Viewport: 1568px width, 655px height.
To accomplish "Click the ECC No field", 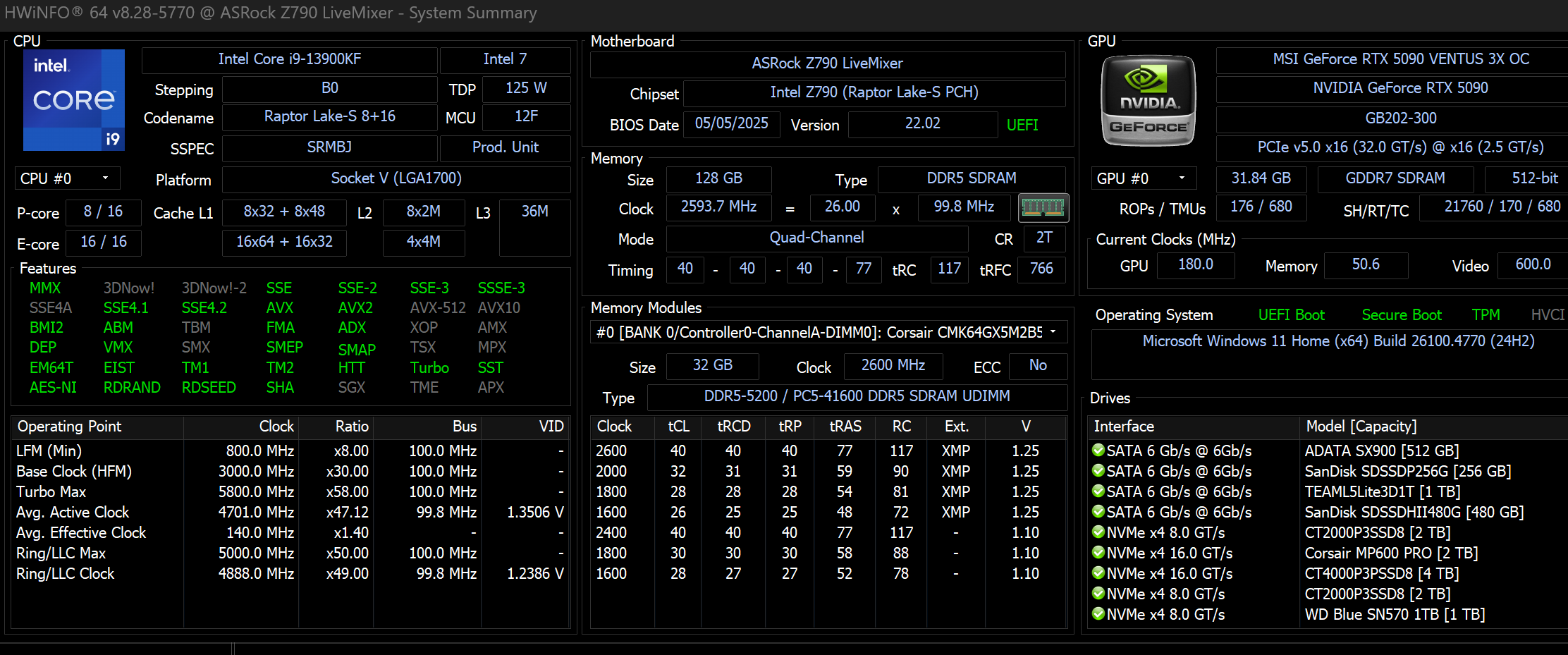I will (x=1038, y=366).
